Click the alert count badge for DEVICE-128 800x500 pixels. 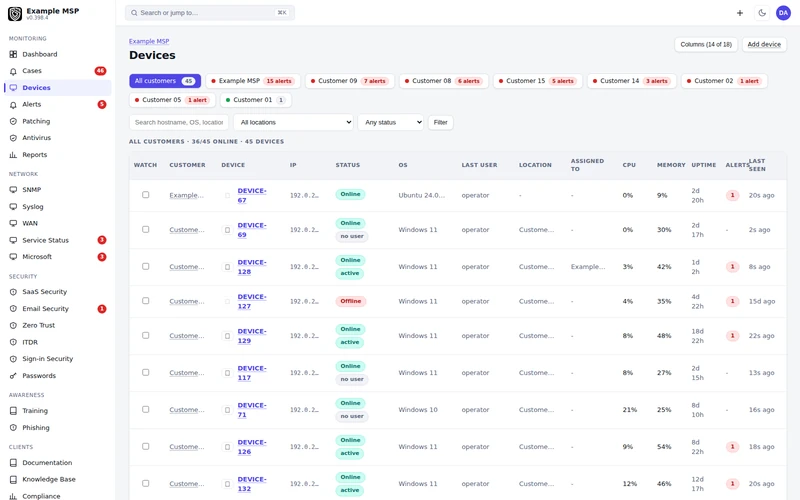coord(733,266)
